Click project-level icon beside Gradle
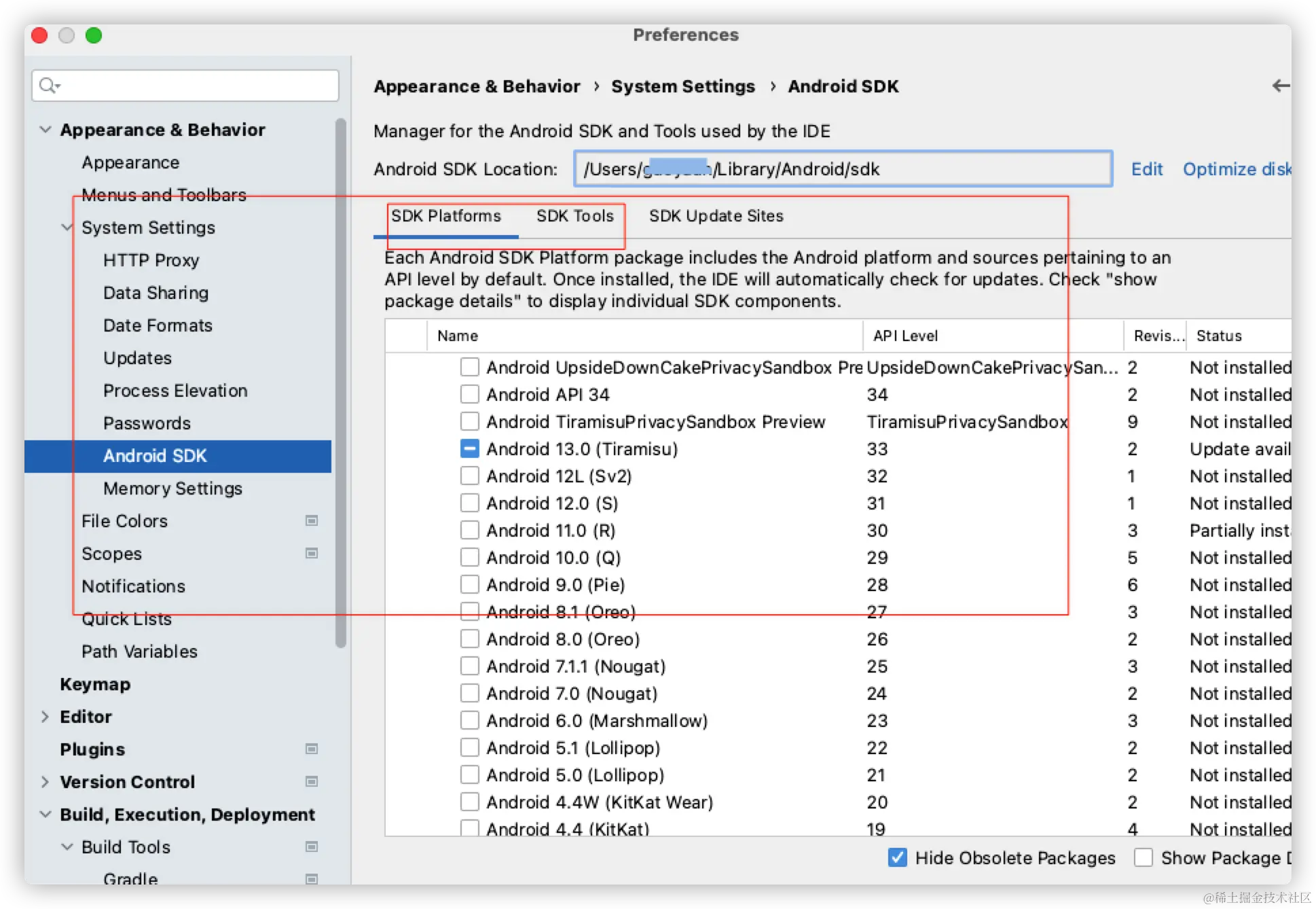 (312, 879)
